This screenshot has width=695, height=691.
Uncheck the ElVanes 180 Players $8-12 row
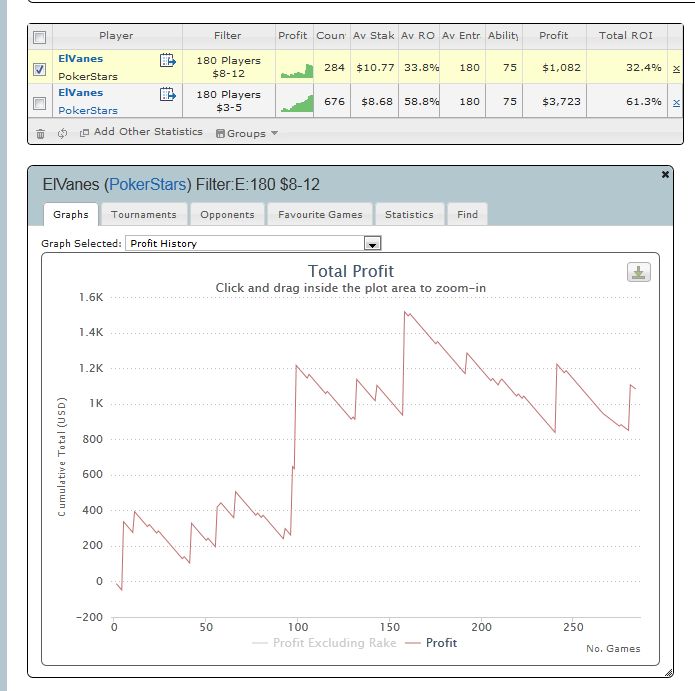(39, 70)
